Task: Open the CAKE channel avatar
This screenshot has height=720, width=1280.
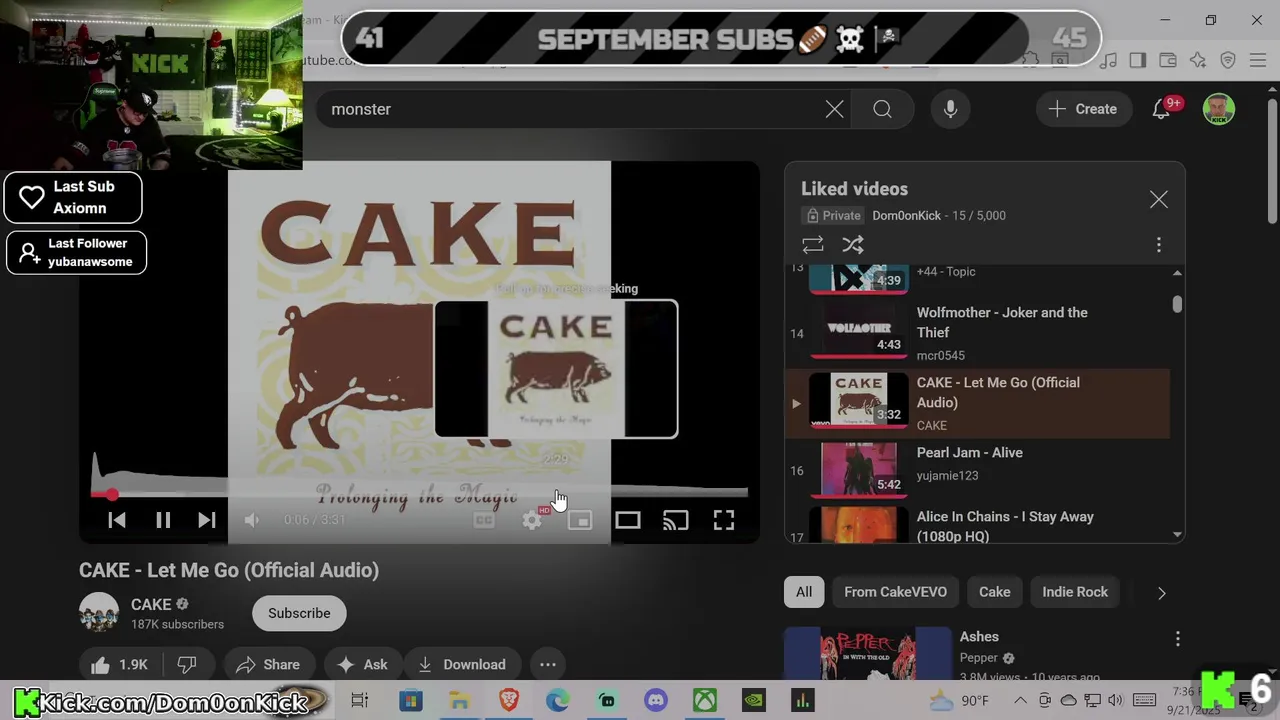Action: 99,613
